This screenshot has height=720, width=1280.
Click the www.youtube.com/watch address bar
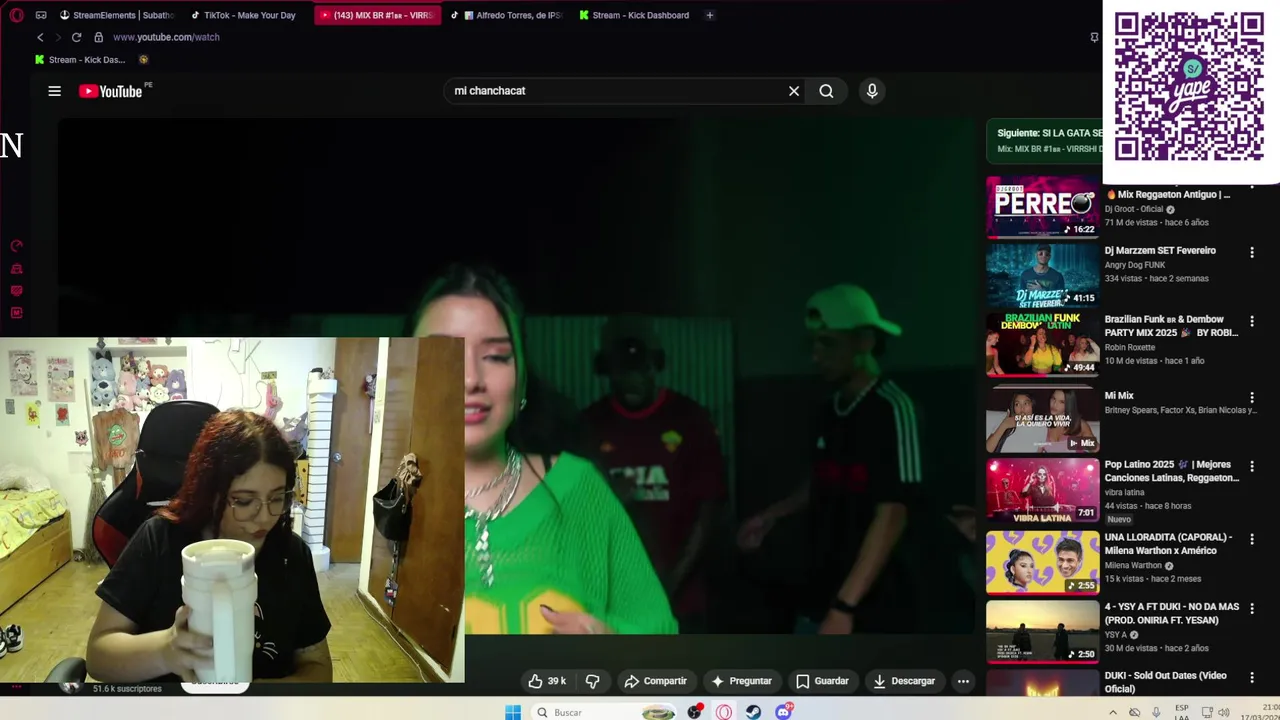tap(166, 37)
